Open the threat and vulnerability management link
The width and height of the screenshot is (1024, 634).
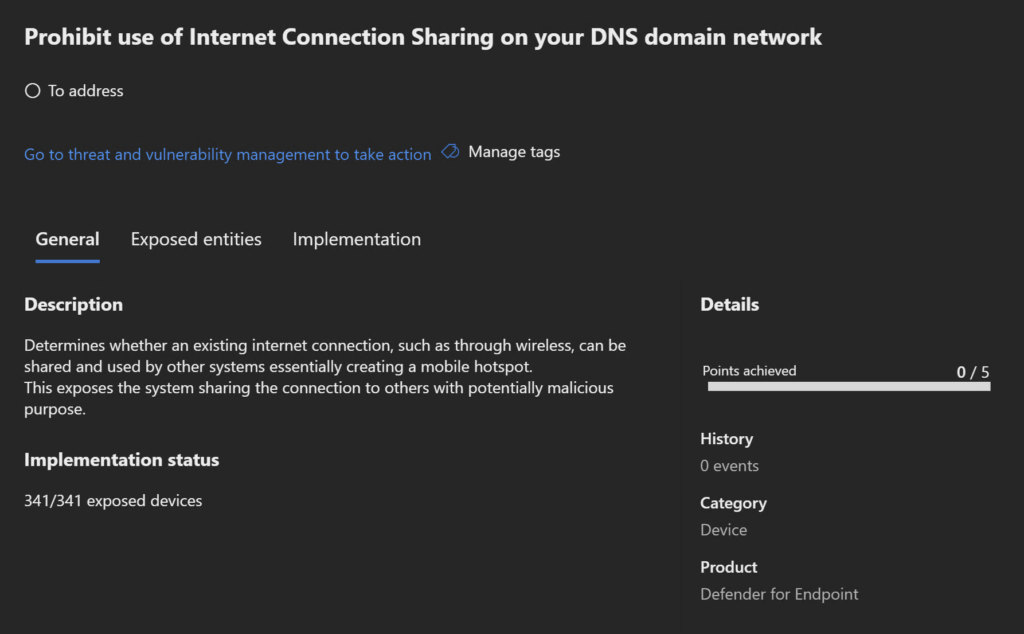click(x=227, y=155)
